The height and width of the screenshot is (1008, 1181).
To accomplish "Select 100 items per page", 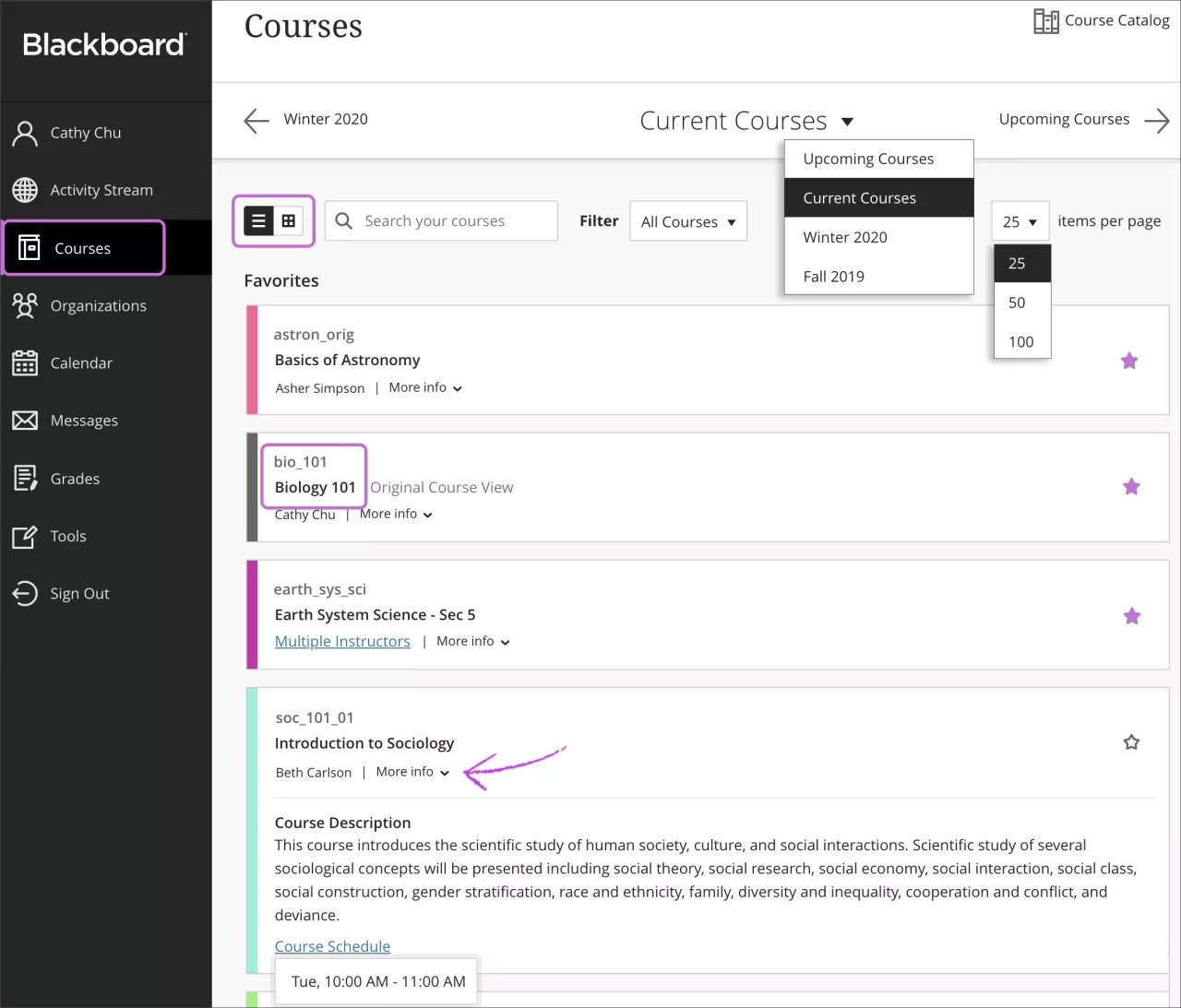I will click(x=1021, y=341).
